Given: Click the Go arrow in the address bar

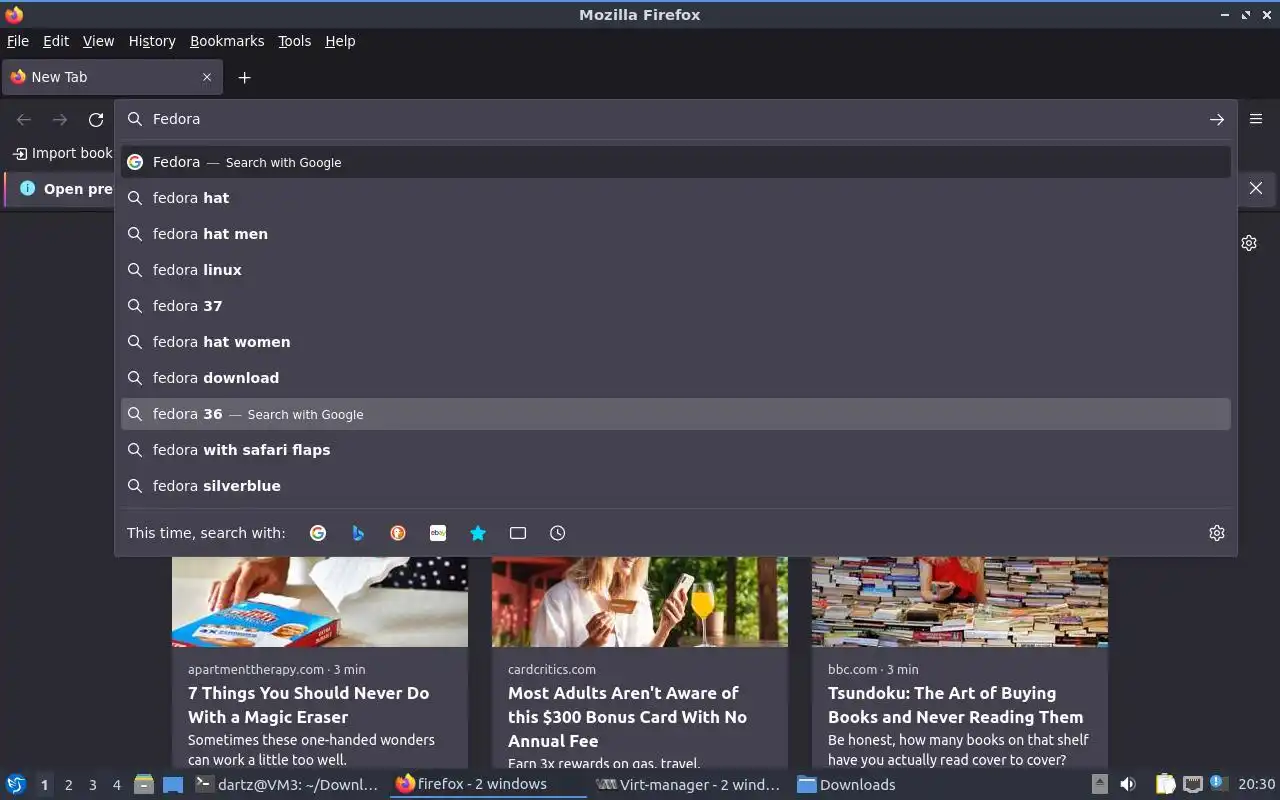Looking at the screenshot, I should [x=1216, y=119].
